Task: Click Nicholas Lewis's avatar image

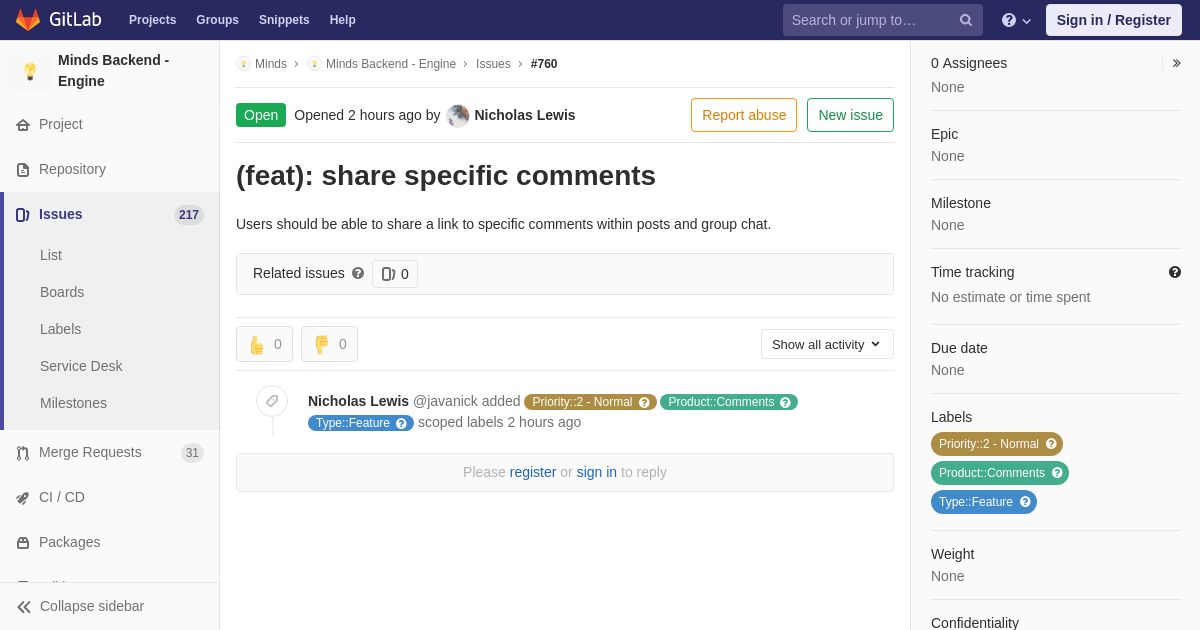Action: click(458, 116)
